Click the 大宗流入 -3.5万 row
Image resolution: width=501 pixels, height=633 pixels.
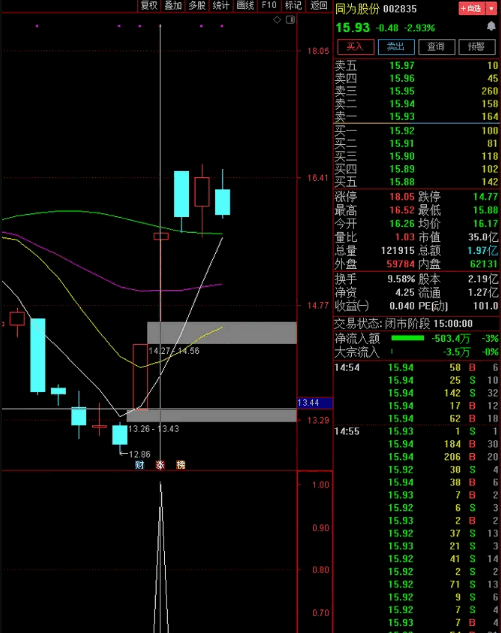416,352
